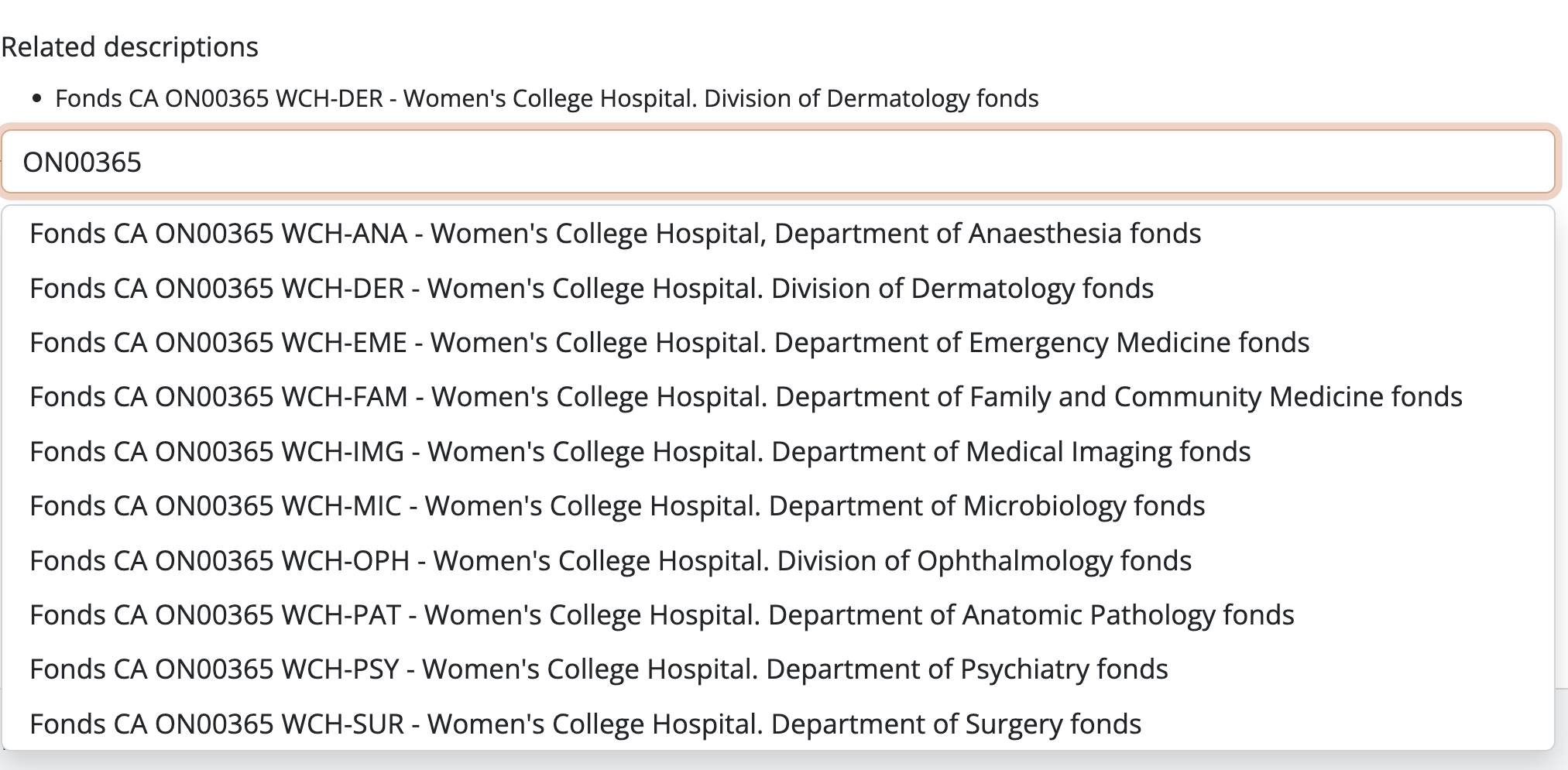1568x770 pixels.
Task: Click the Related descriptions heading label
Action: [130, 47]
